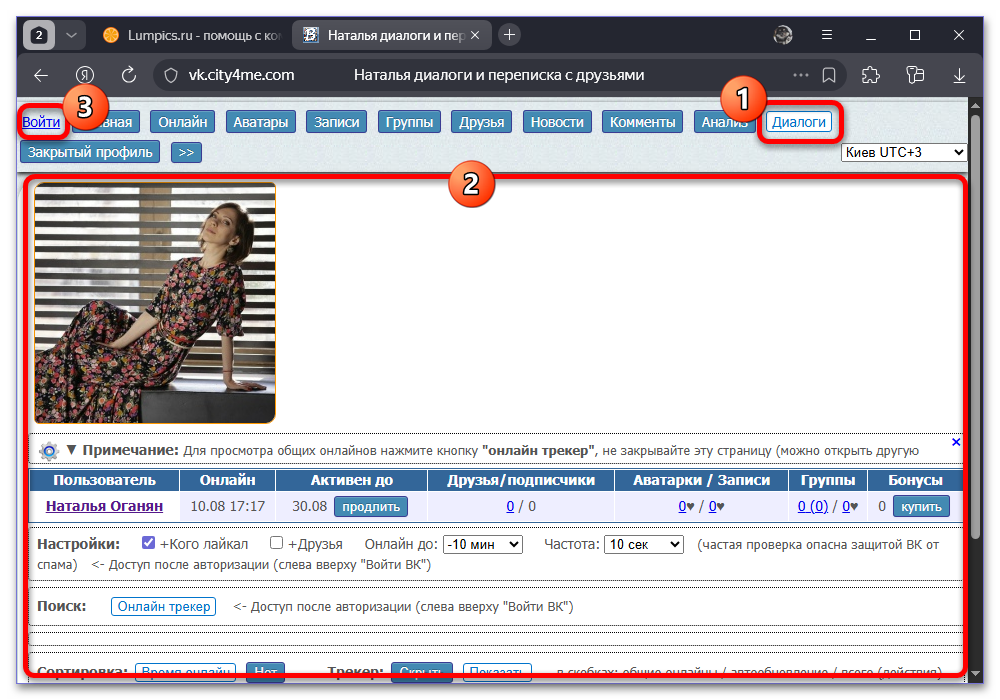Expand more menu items with >> button
This screenshot has width=1000, height=700.
point(186,152)
